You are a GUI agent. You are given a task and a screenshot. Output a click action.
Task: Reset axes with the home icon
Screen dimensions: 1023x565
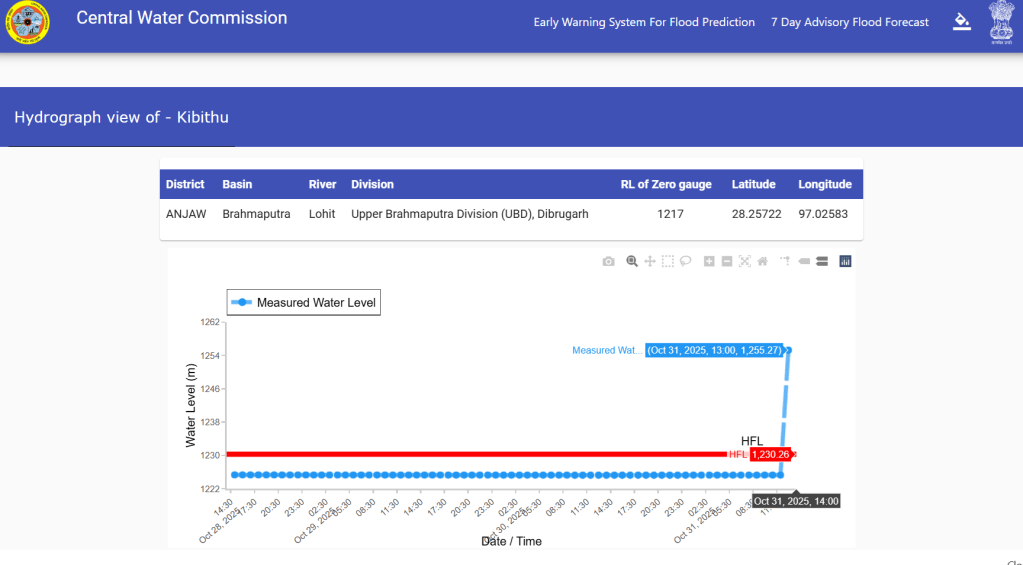click(763, 262)
